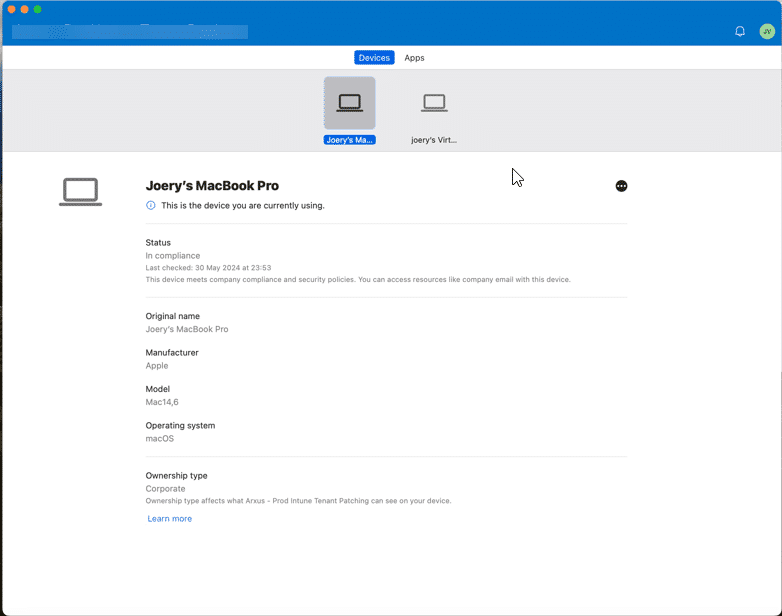Image resolution: width=782 pixels, height=616 pixels.
Task: Click the device meets company compliance message
Action: coord(358,279)
